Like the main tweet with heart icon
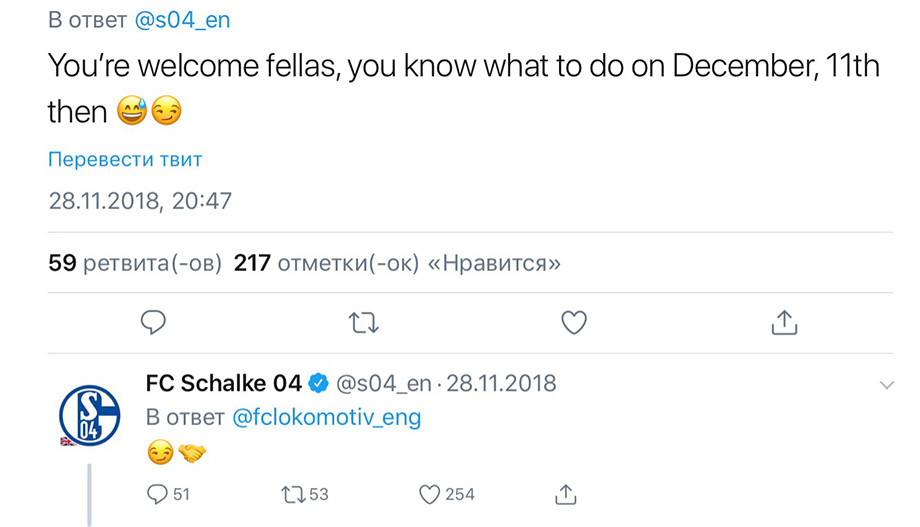The image size is (920, 527). coord(574,323)
